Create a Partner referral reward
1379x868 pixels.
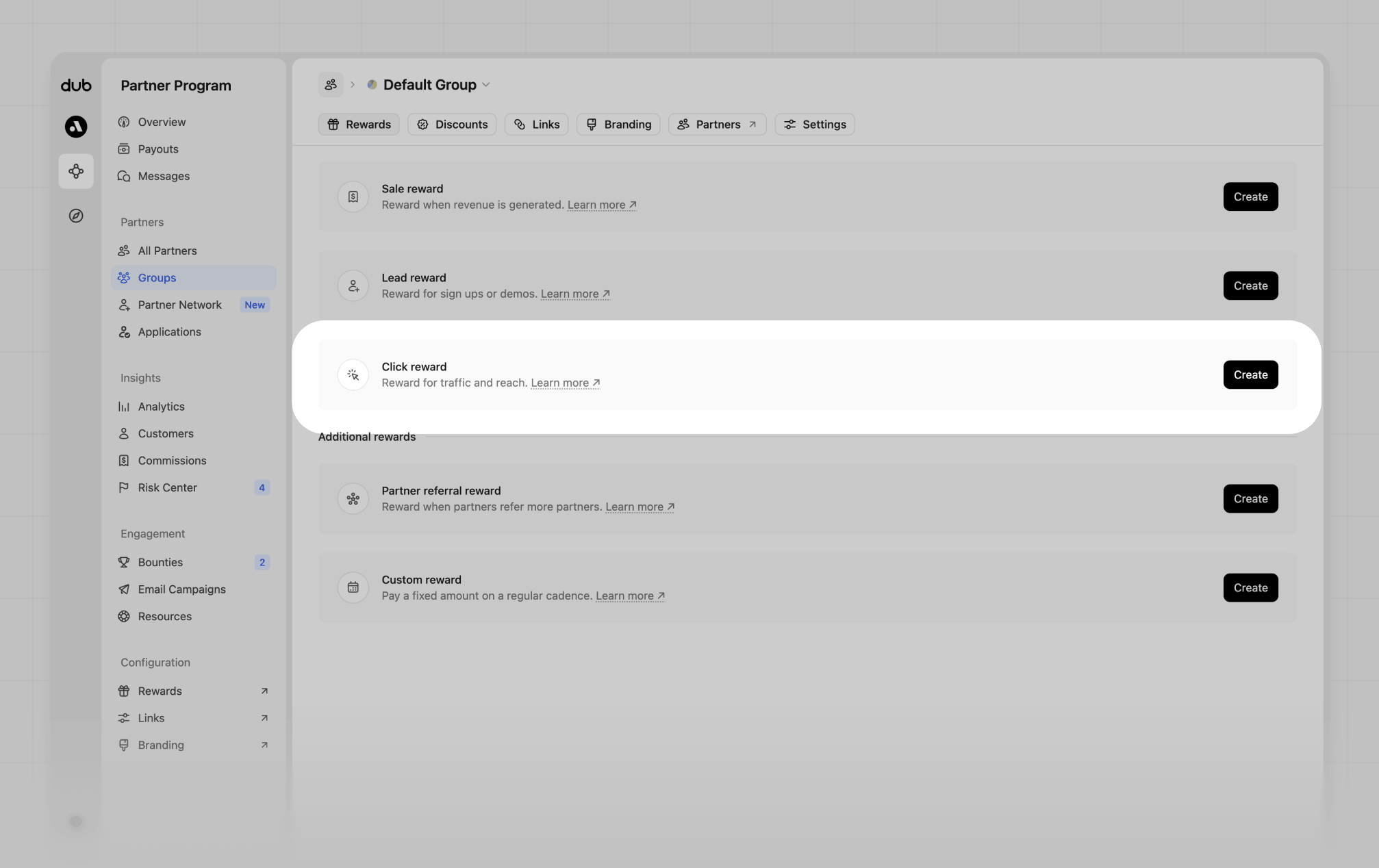[x=1250, y=498]
